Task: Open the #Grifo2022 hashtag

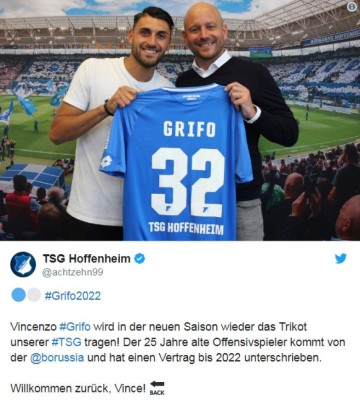Action: click(x=73, y=296)
